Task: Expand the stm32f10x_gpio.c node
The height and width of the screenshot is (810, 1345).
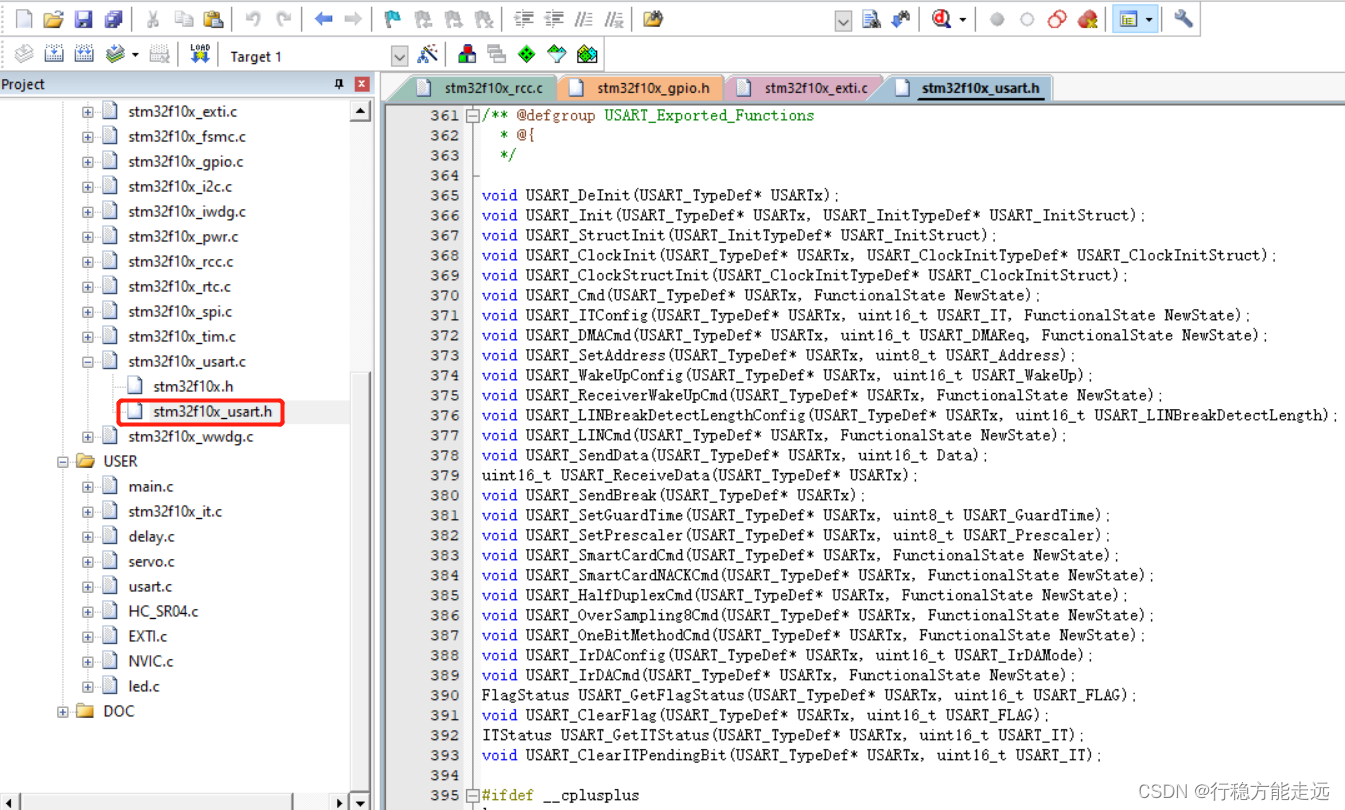Action: coord(88,162)
